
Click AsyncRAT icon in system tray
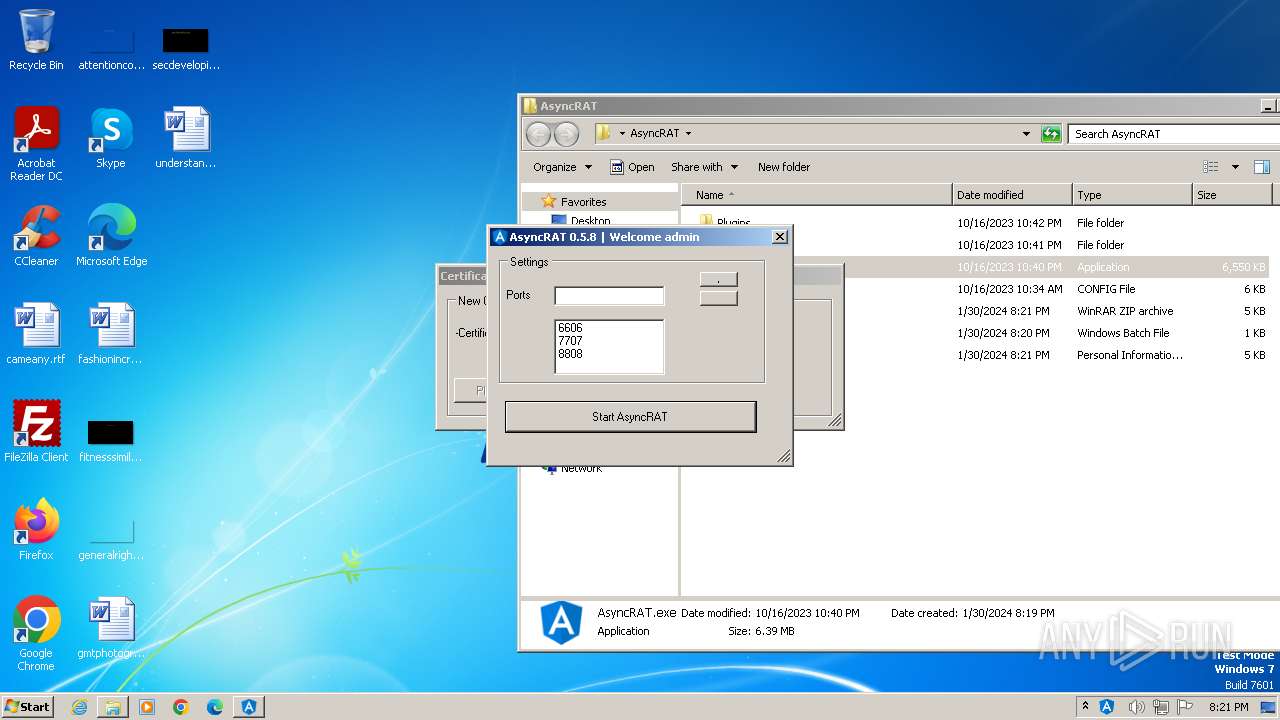point(1107,707)
